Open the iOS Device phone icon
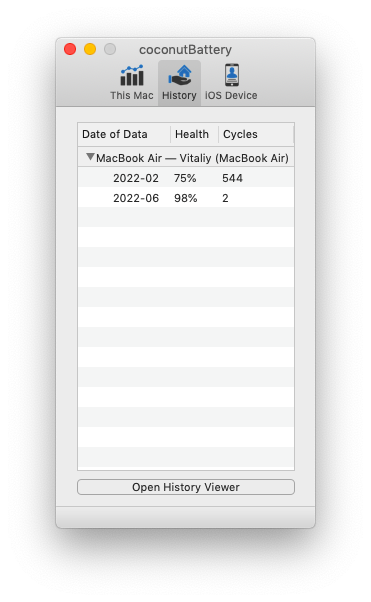The height and width of the screenshot is (602, 371). [232, 75]
